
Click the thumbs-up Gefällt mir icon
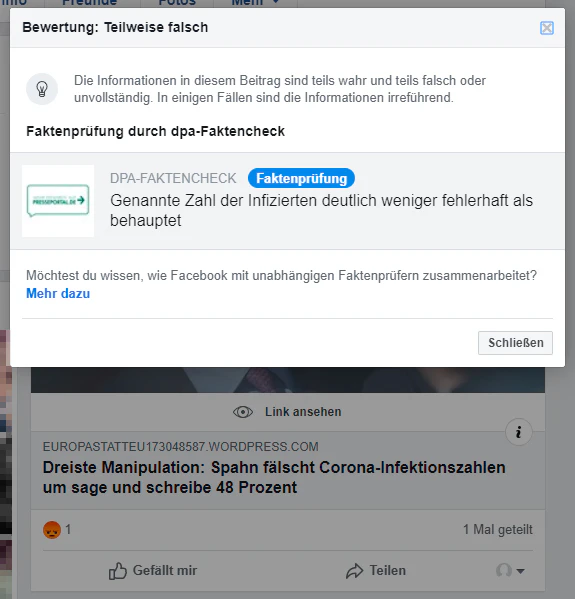point(118,571)
